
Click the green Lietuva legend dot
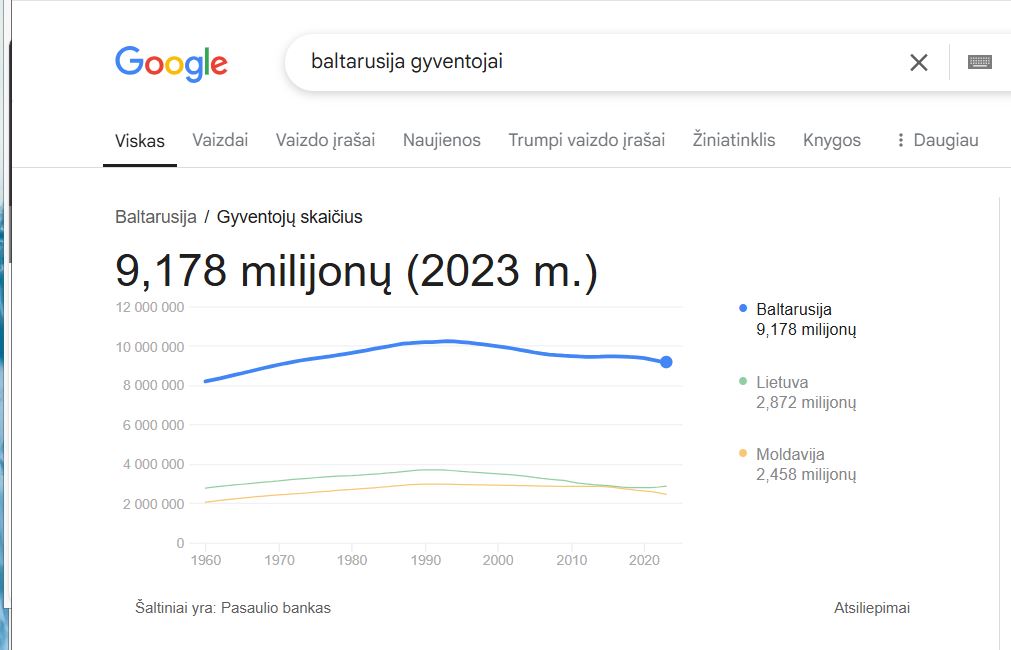743,381
